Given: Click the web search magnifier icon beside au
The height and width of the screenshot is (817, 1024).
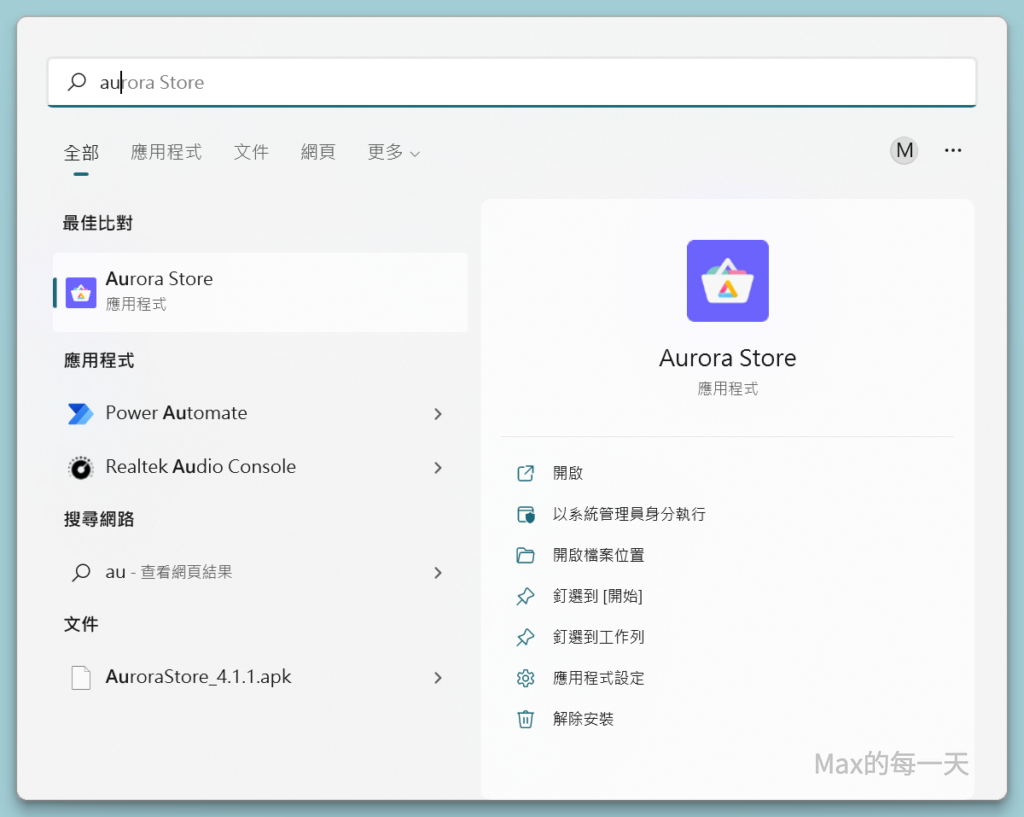Looking at the screenshot, I should coord(81,573).
